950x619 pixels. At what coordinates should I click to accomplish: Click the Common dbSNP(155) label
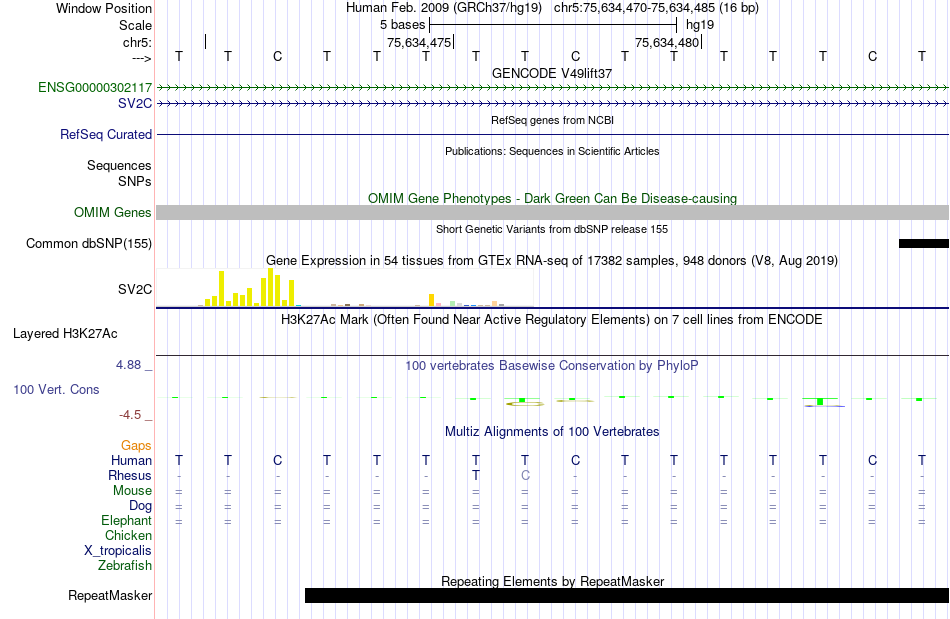[x=88, y=243]
